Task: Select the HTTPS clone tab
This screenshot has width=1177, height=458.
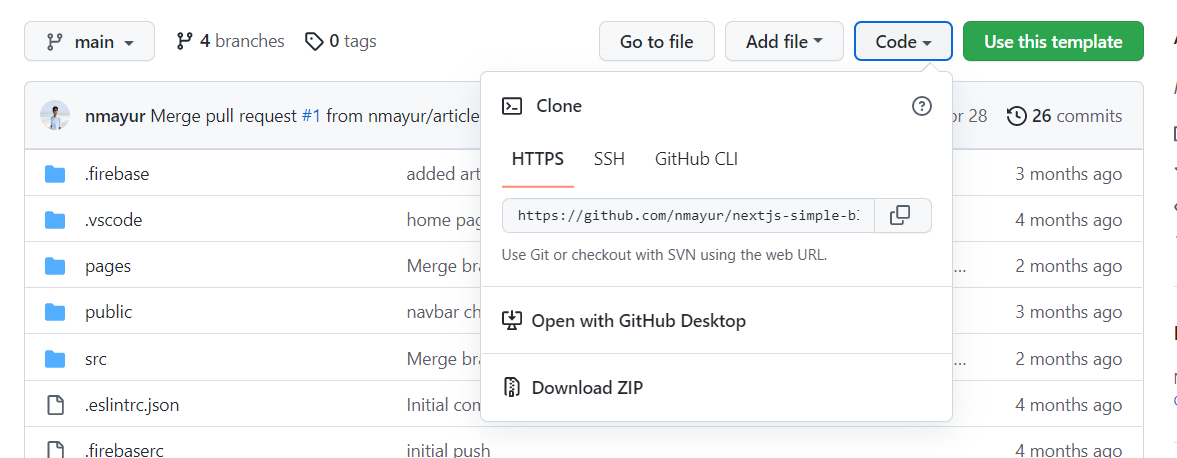Action: [537, 159]
